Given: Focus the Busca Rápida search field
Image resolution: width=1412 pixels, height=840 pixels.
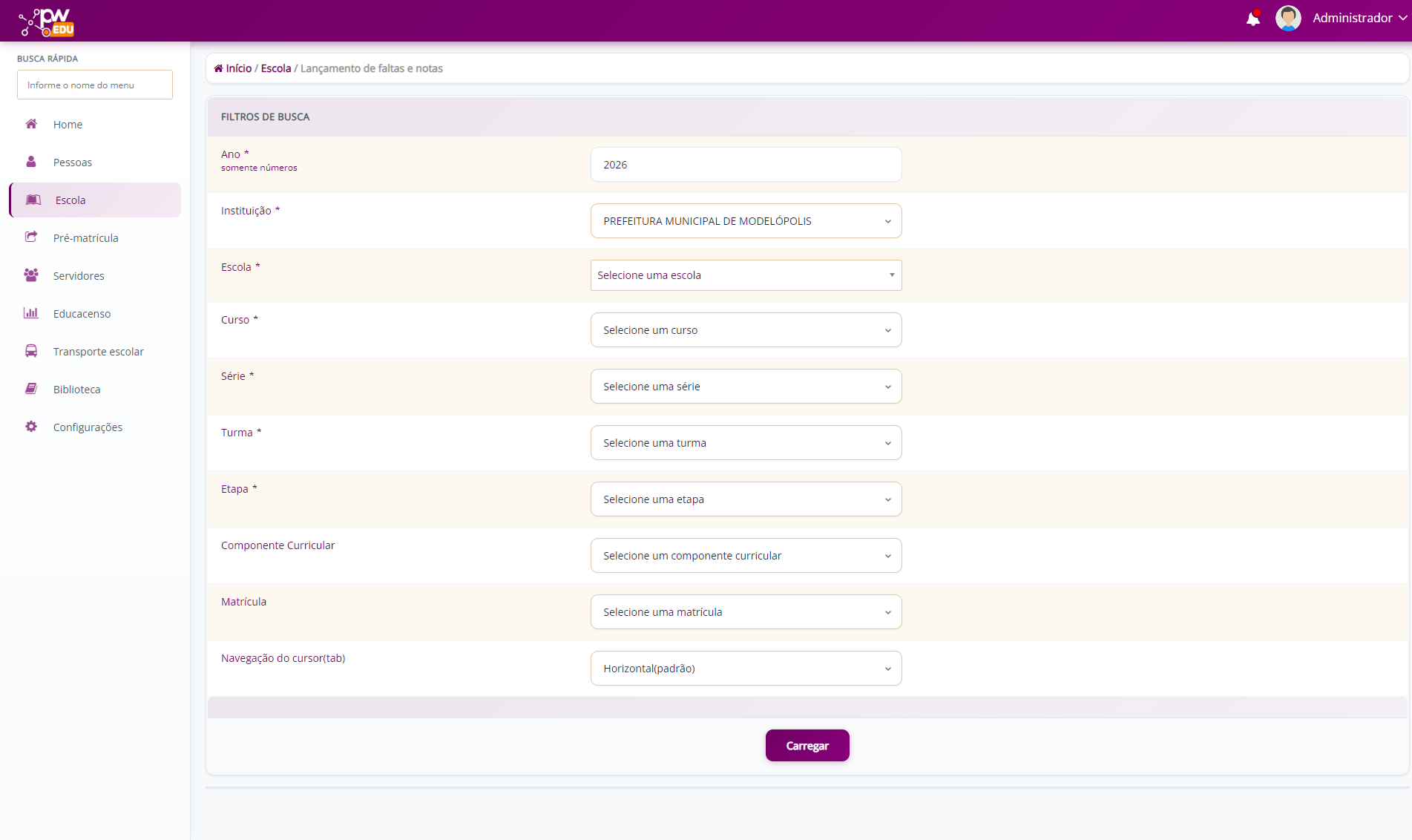Looking at the screenshot, I should click(95, 85).
